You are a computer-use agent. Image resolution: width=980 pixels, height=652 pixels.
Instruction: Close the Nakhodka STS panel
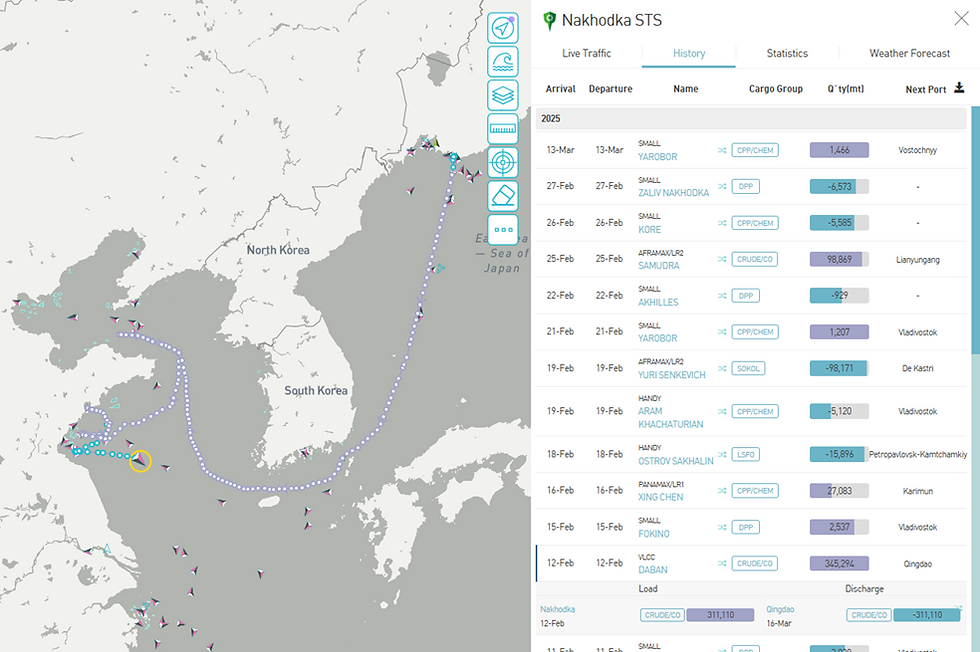[961, 18]
